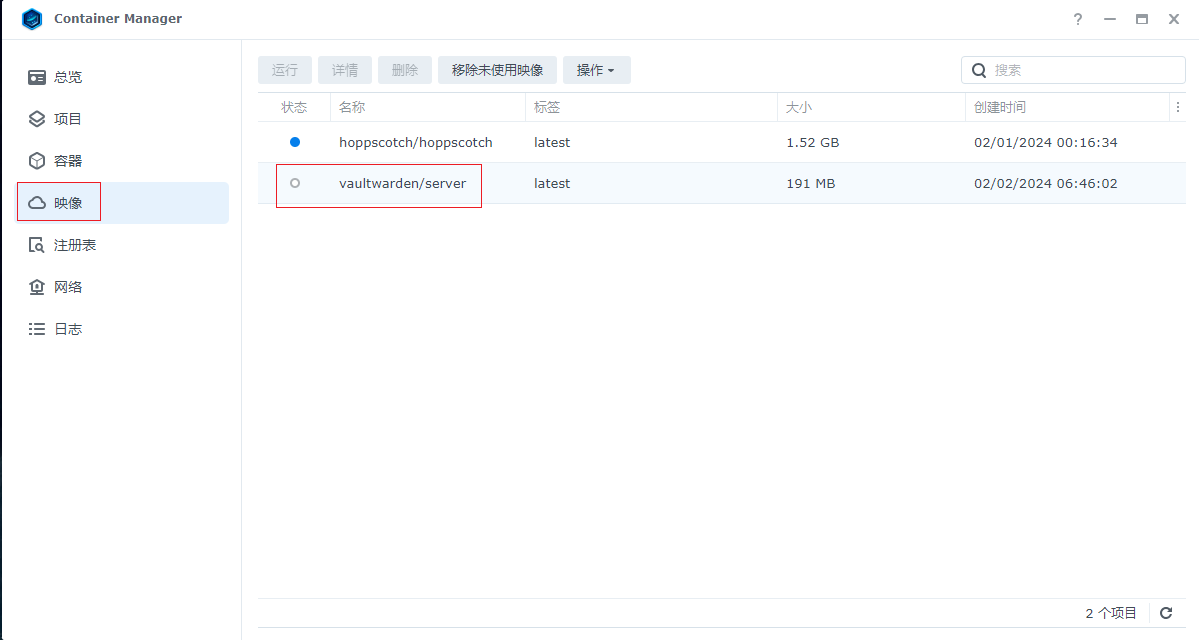Click the 运行 run button
Screen dimensions: 1199x640
coord(284,70)
